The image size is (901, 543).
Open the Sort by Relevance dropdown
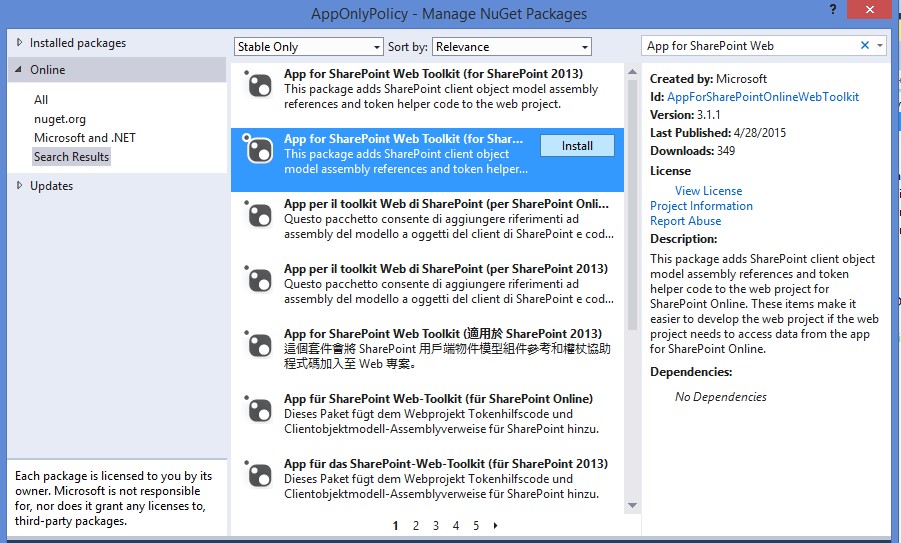pyautogui.click(x=511, y=47)
